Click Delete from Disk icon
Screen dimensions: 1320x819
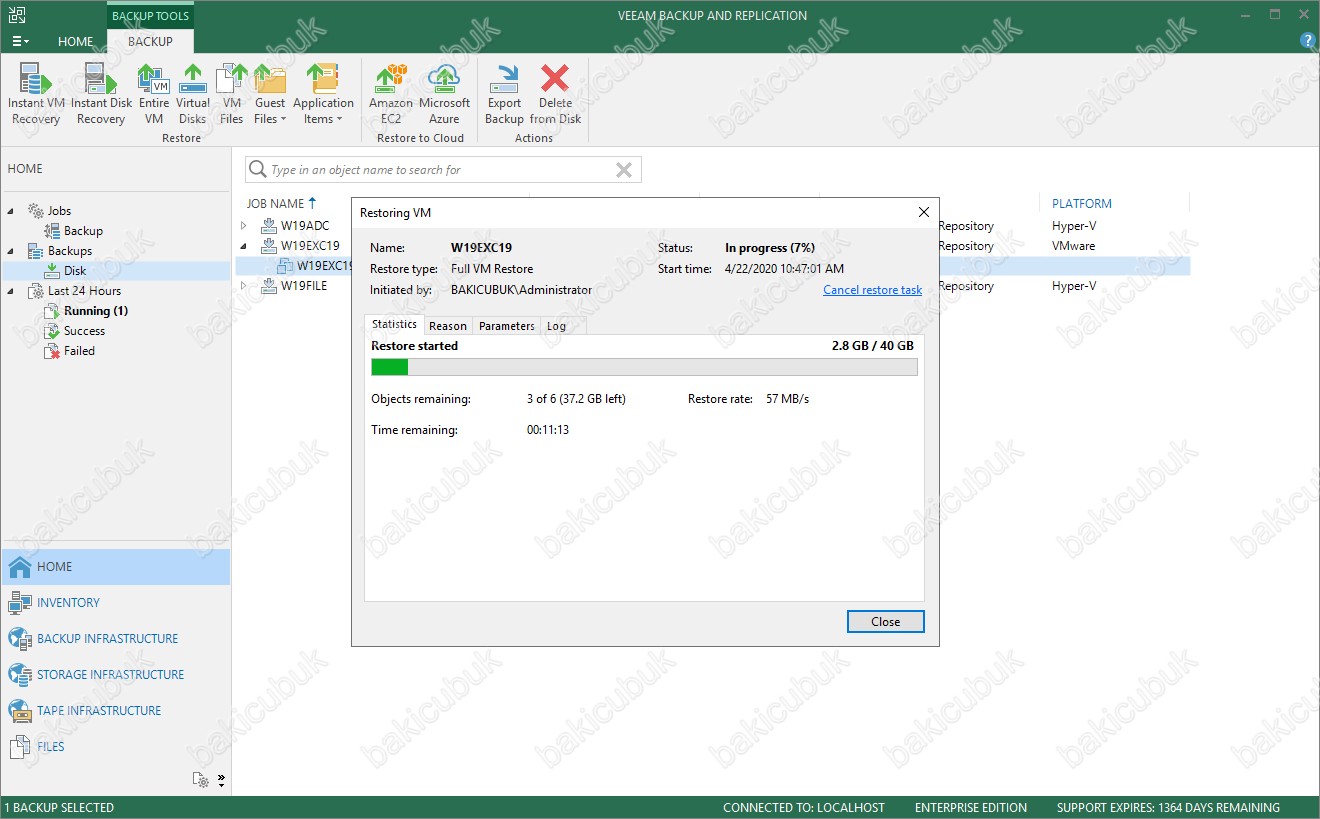(555, 94)
